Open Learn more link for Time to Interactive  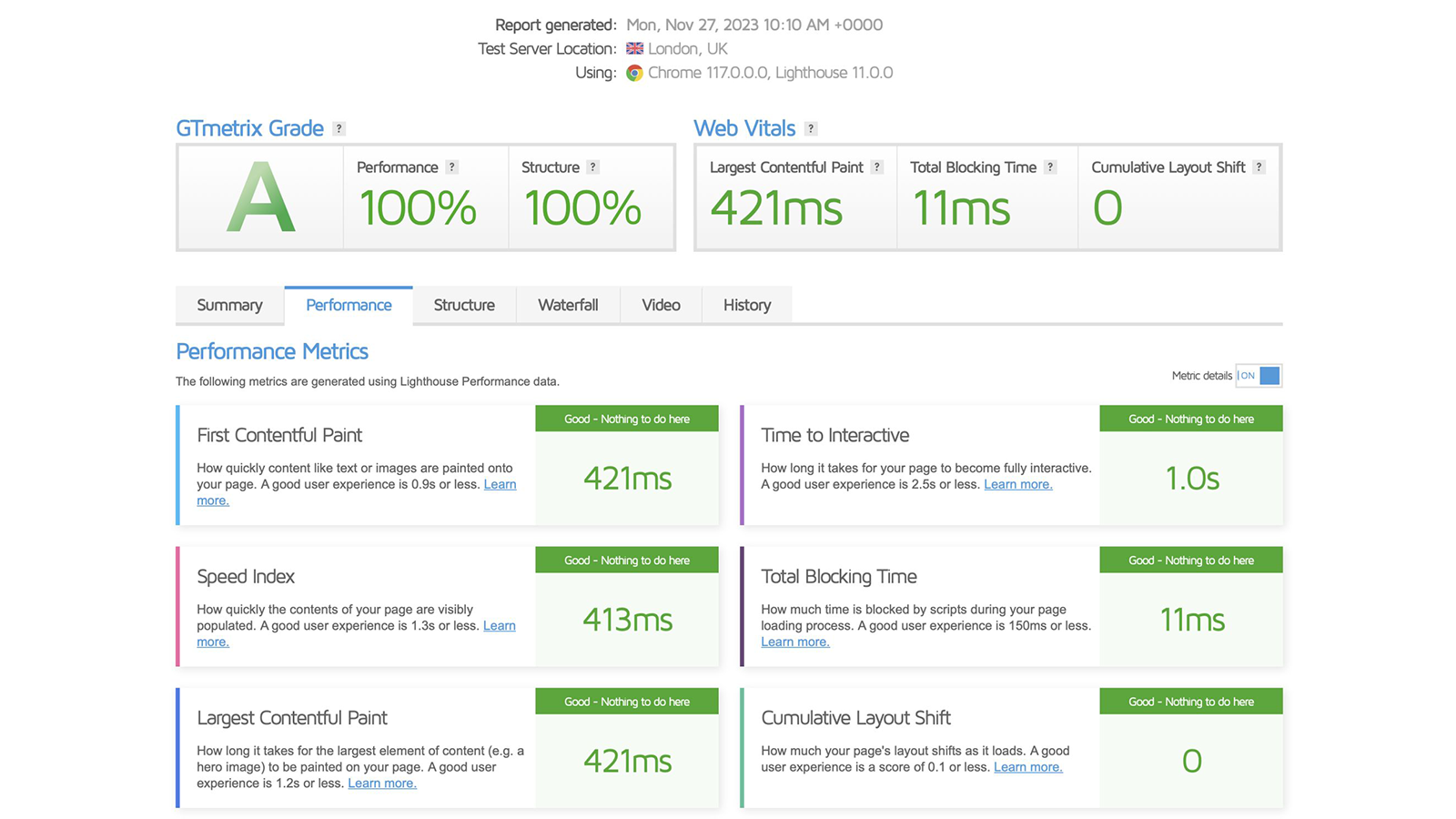click(x=1018, y=484)
